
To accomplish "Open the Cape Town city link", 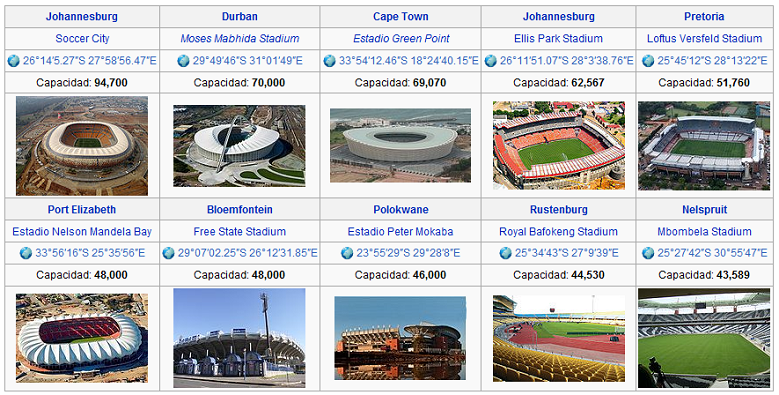I will click(x=400, y=16).
